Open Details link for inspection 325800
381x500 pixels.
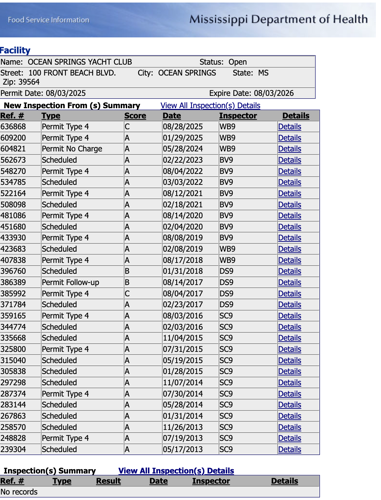(289, 349)
